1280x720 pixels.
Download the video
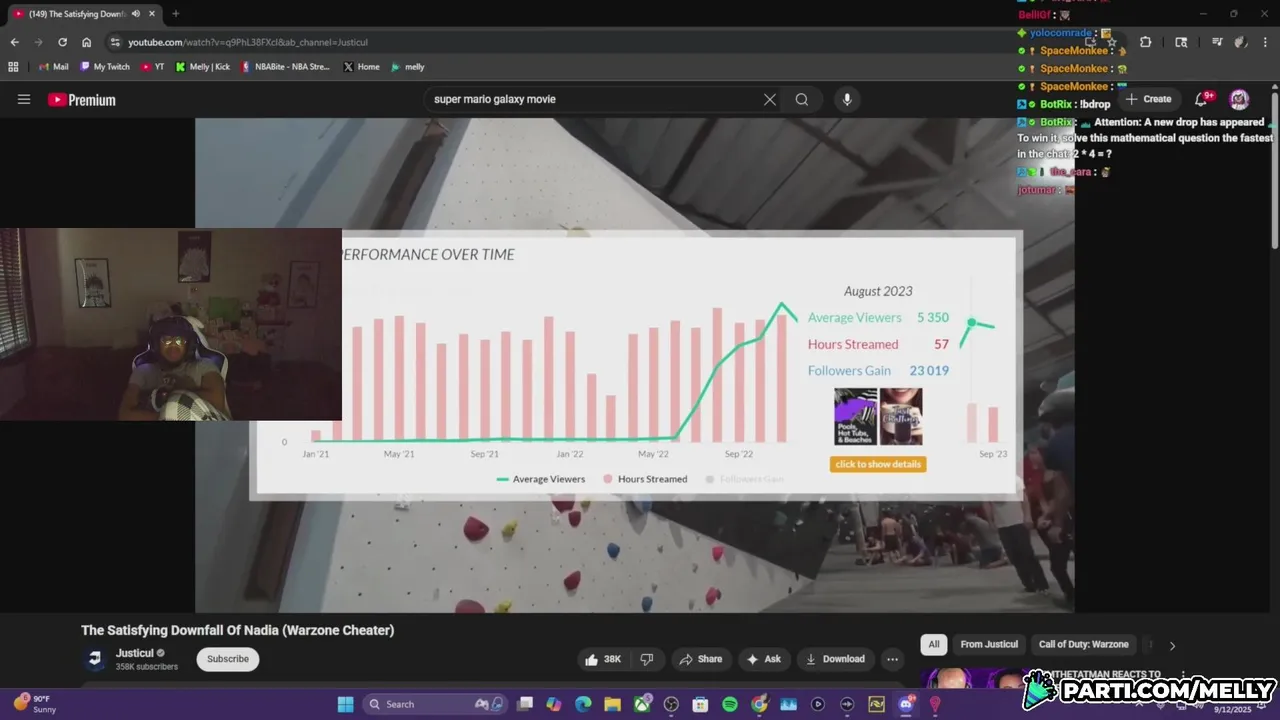click(x=835, y=659)
